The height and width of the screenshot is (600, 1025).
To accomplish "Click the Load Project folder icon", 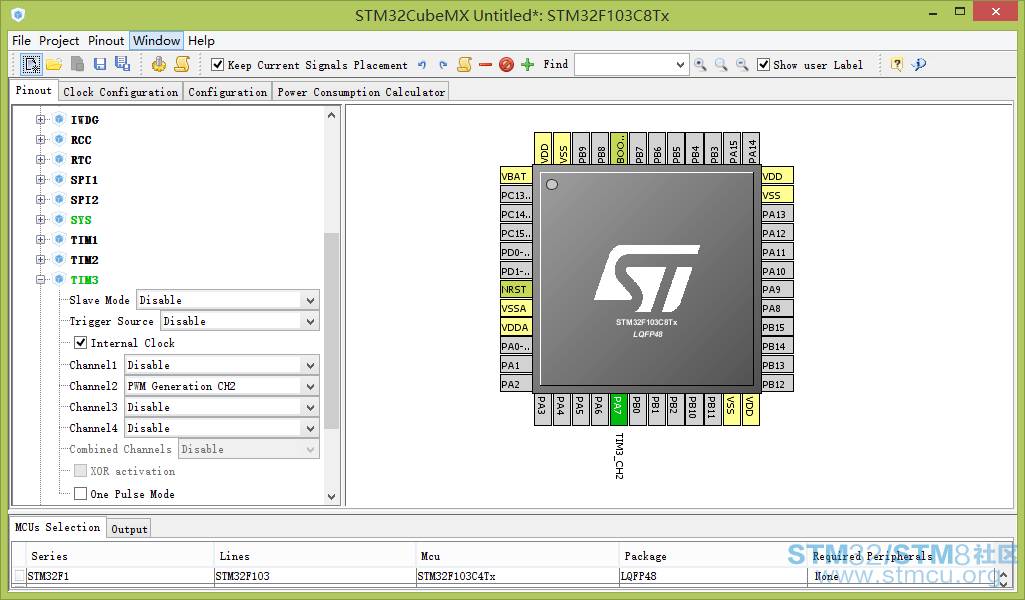I will 54,64.
